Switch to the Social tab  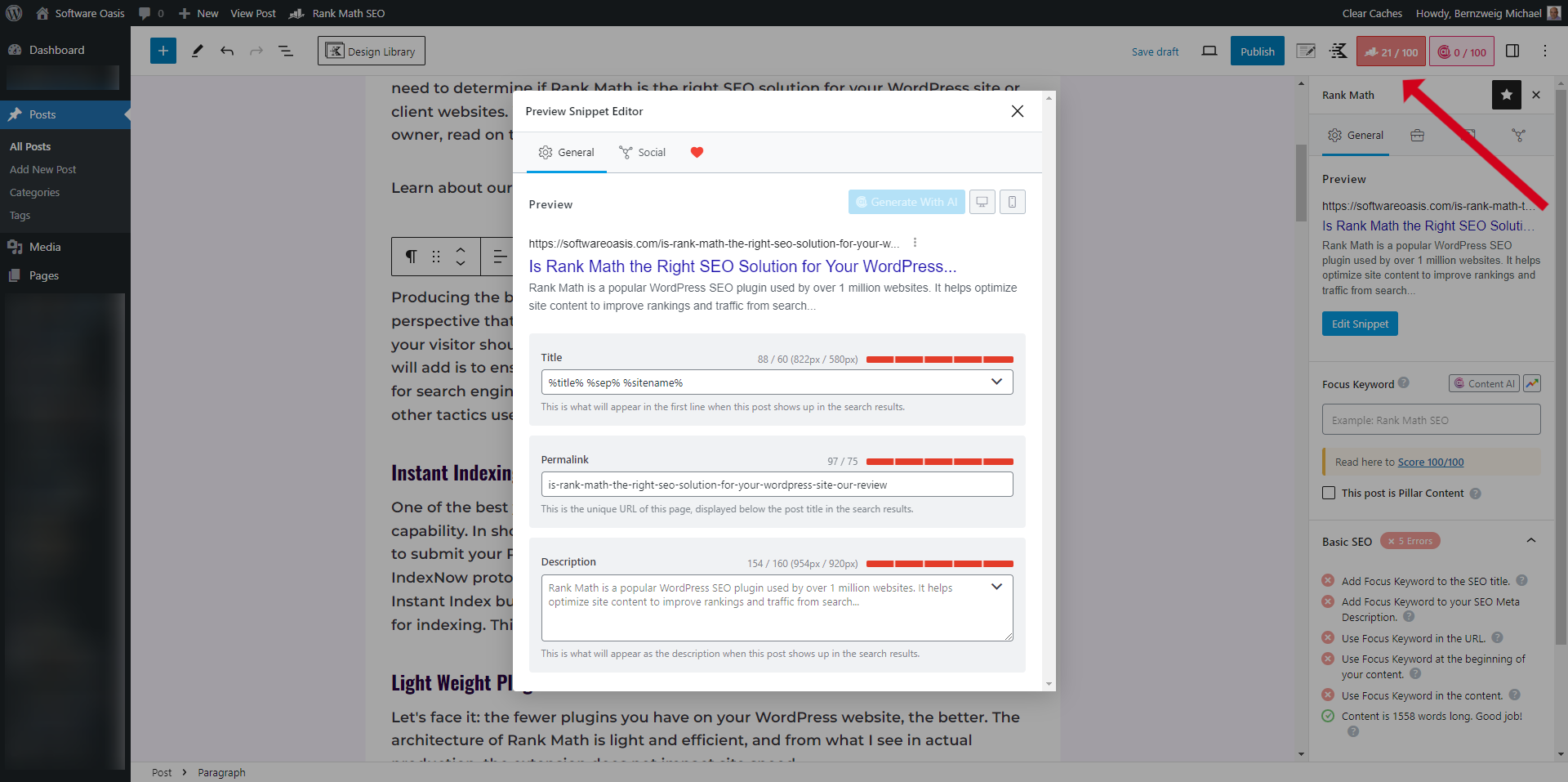tap(643, 152)
